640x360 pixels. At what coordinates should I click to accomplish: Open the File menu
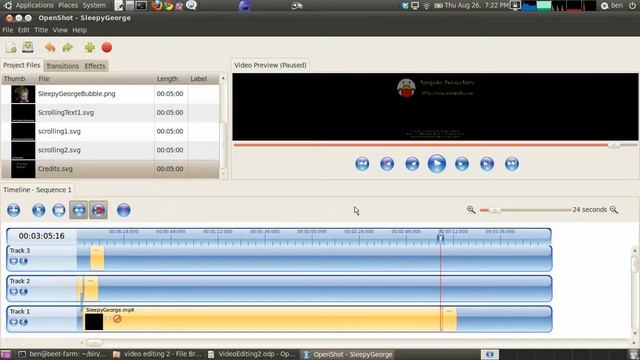click(x=8, y=30)
